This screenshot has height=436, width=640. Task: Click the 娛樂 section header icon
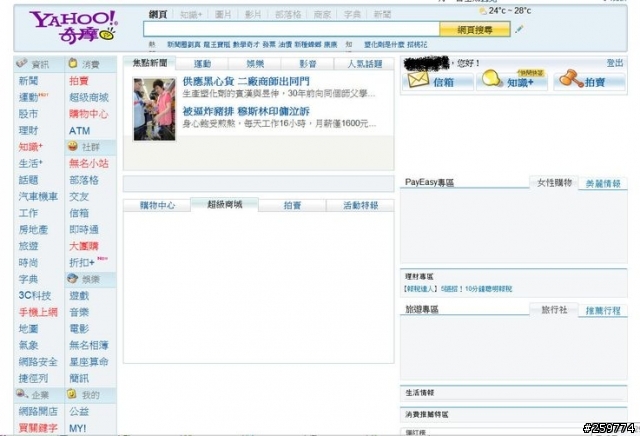73,278
